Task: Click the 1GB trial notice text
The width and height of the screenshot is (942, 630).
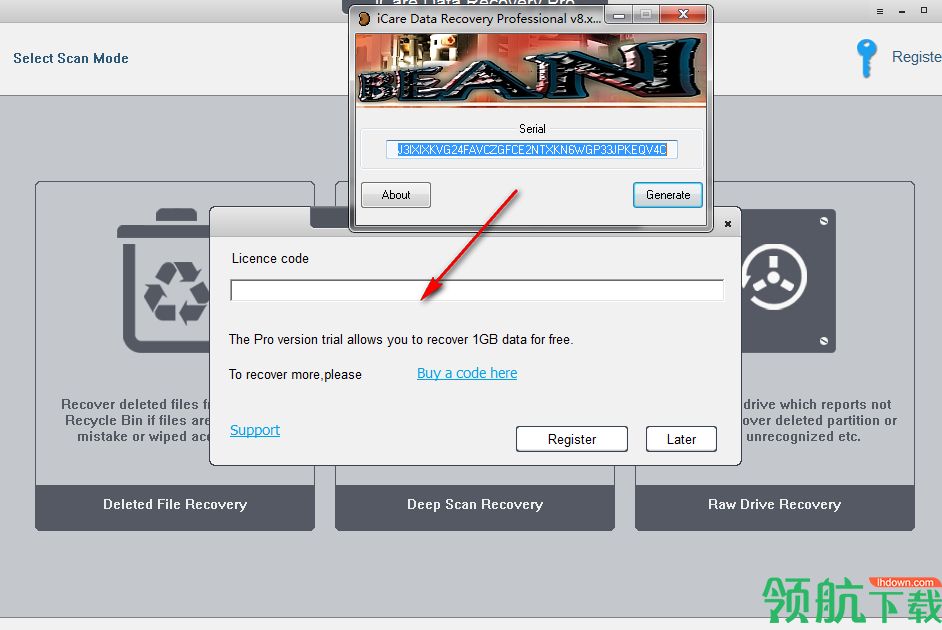Action: tap(401, 339)
